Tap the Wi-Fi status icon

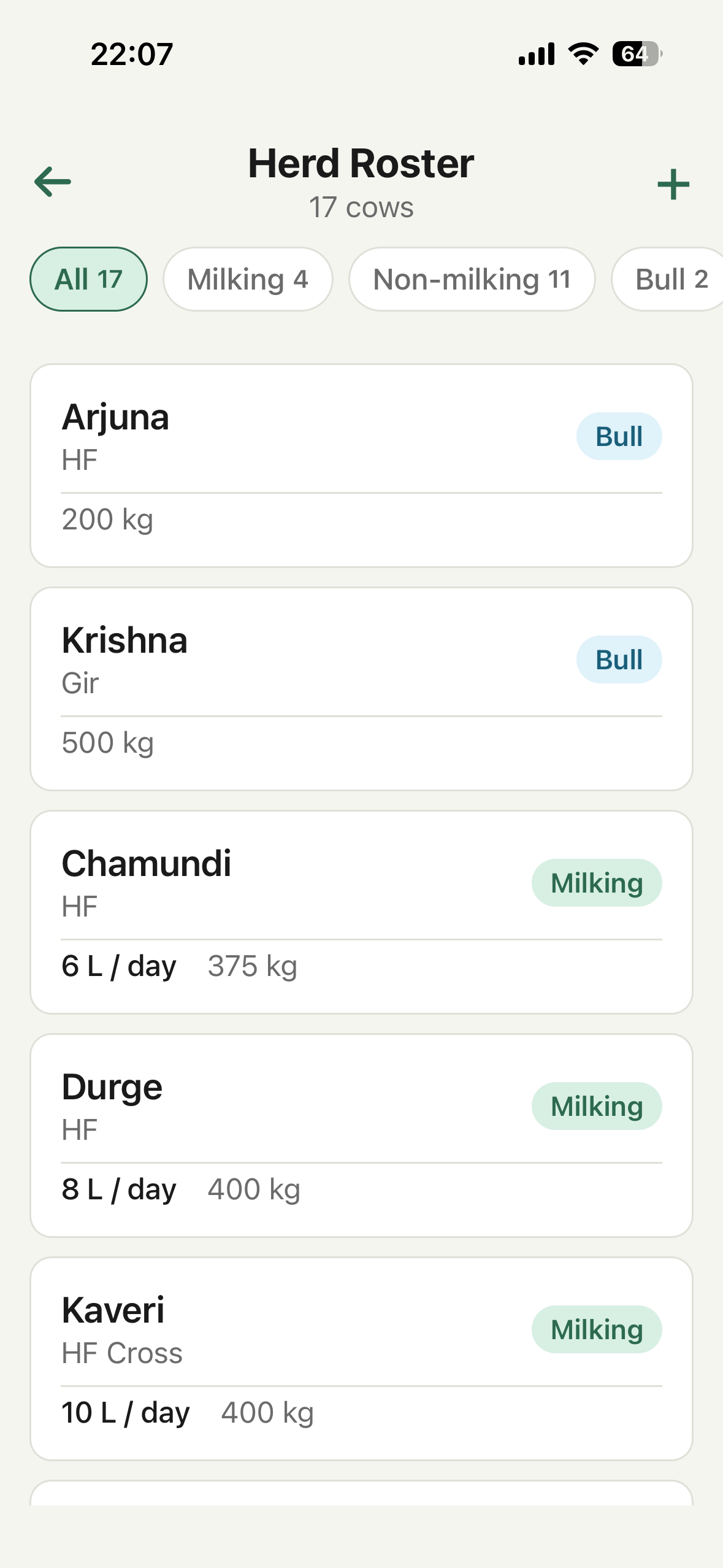click(583, 54)
